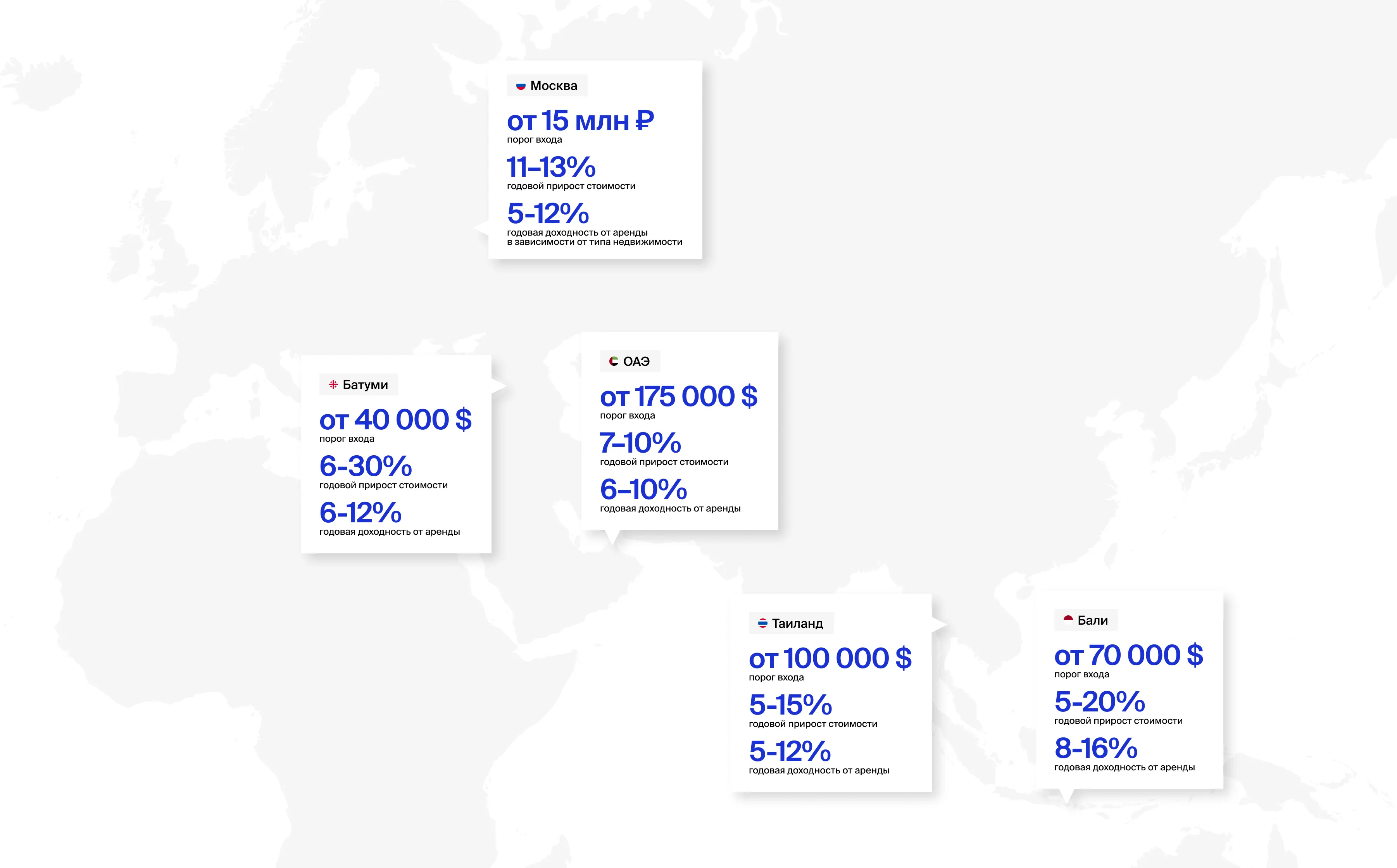
Task: Click the Thailand flag icon near Таиланд
Action: pyautogui.click(x=762, y=623)
